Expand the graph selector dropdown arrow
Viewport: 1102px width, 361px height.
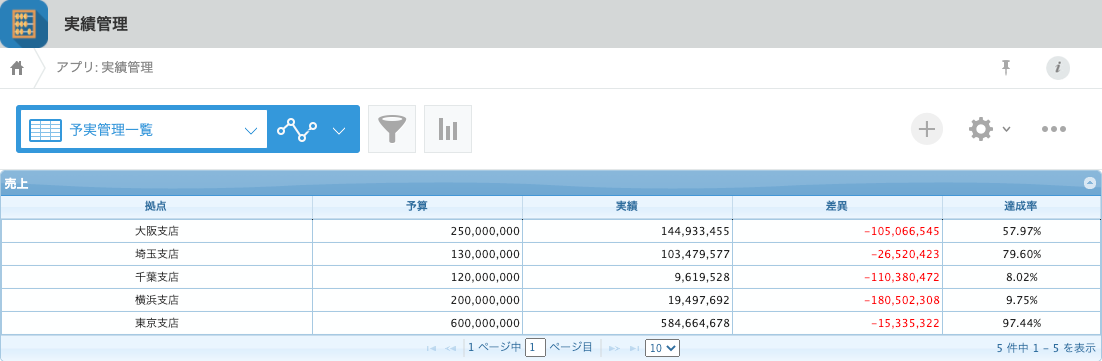[339, 131]
